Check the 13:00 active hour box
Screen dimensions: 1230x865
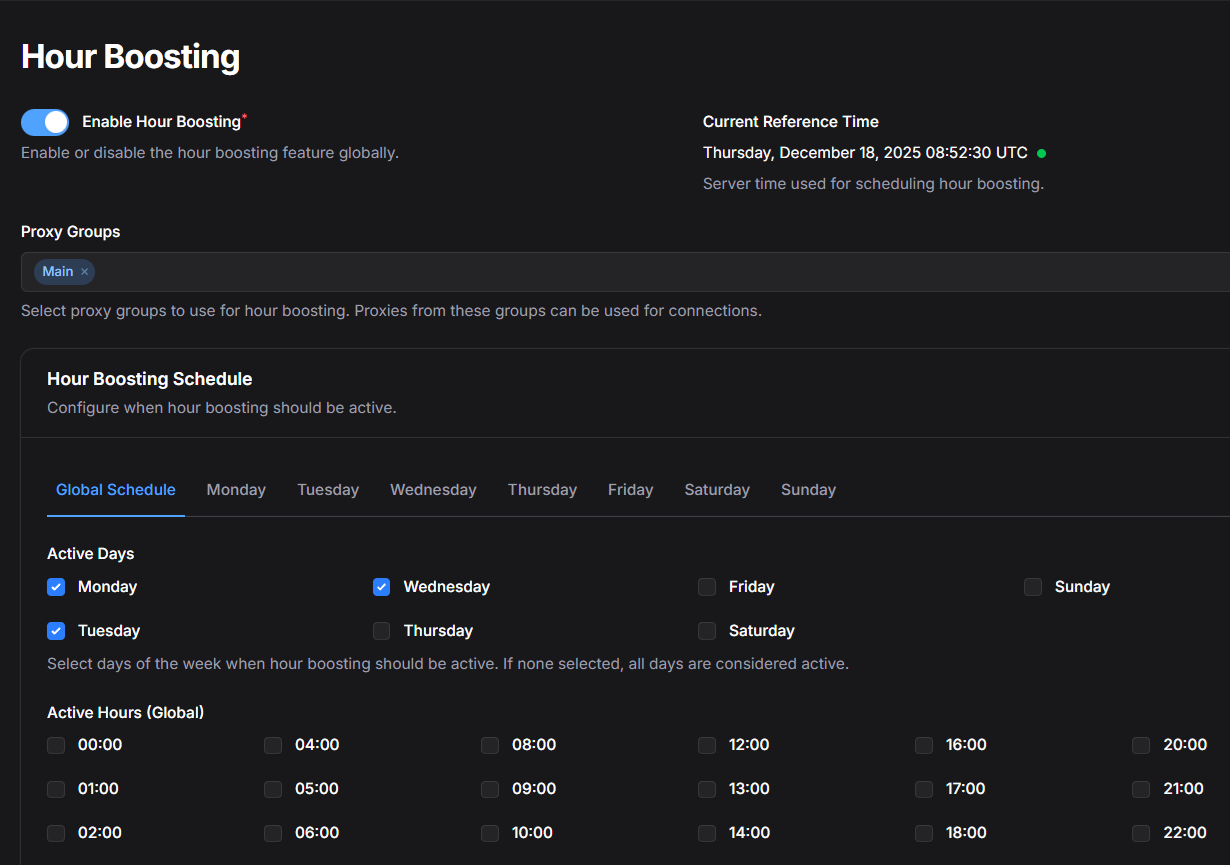tap(707, 789)
